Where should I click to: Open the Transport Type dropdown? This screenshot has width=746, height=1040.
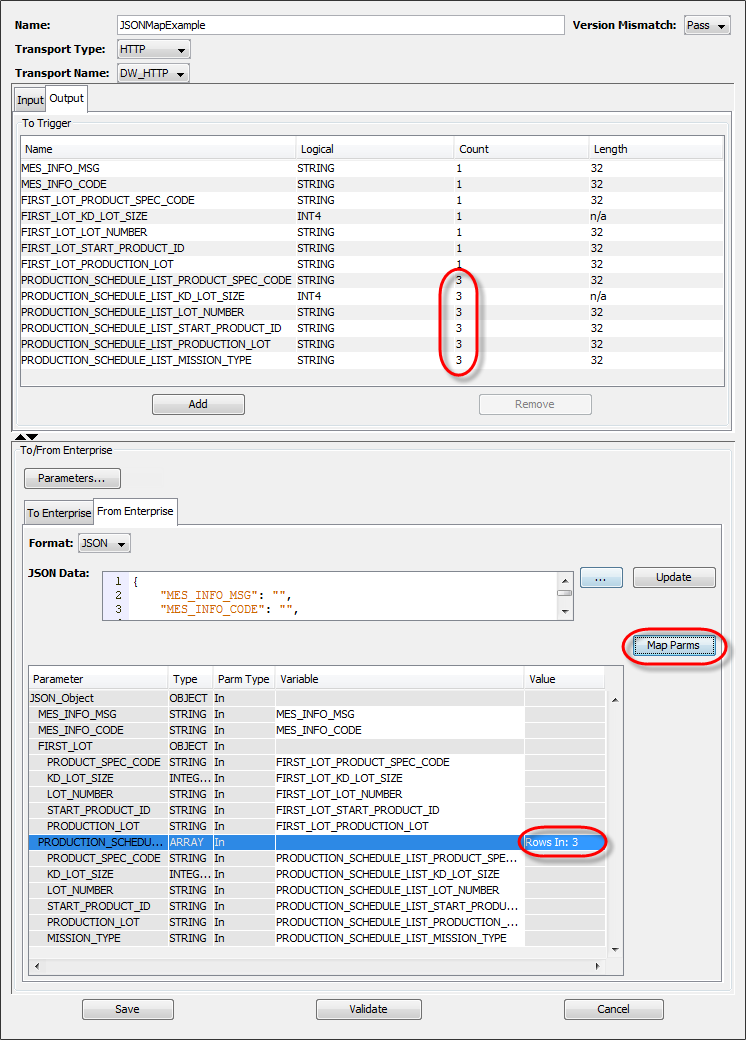pos(153,49)
